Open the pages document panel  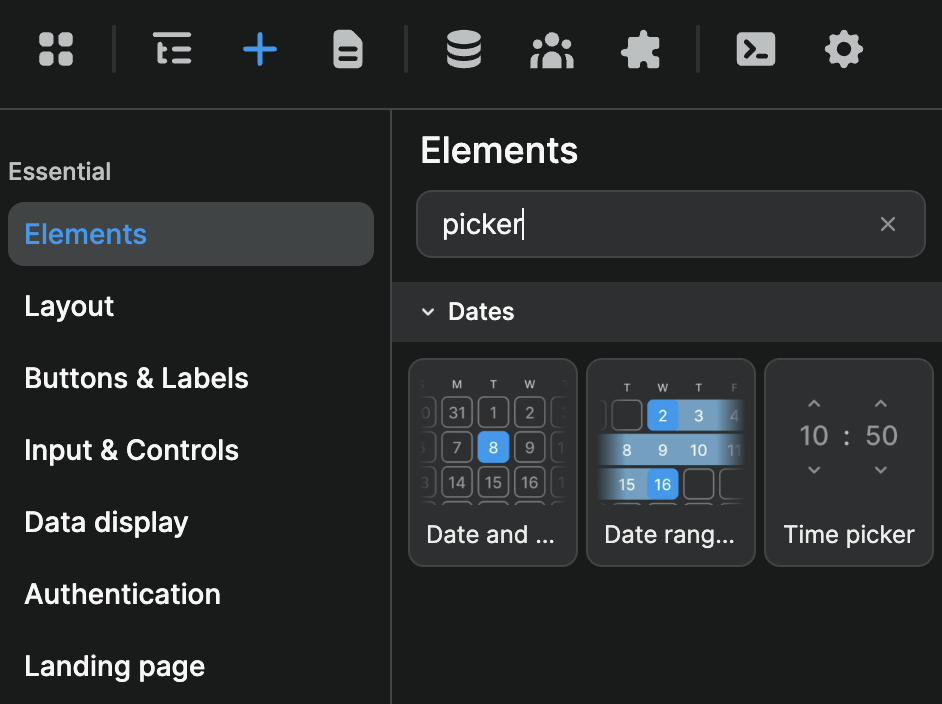tap(347, 49)
